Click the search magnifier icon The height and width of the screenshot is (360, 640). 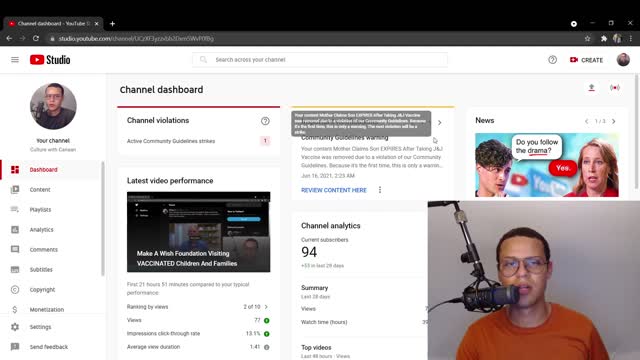point(203,60)
